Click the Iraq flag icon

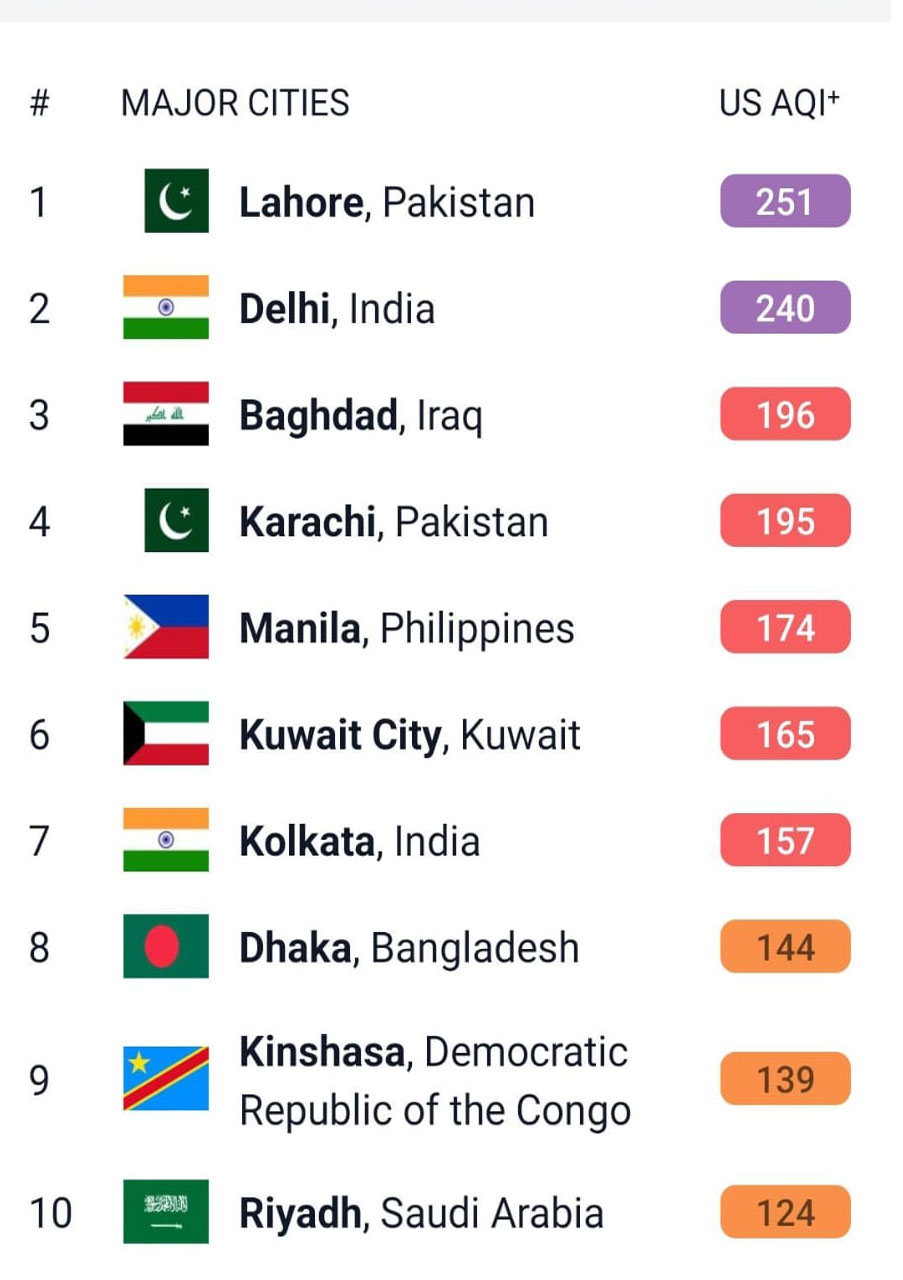(166, 414)
